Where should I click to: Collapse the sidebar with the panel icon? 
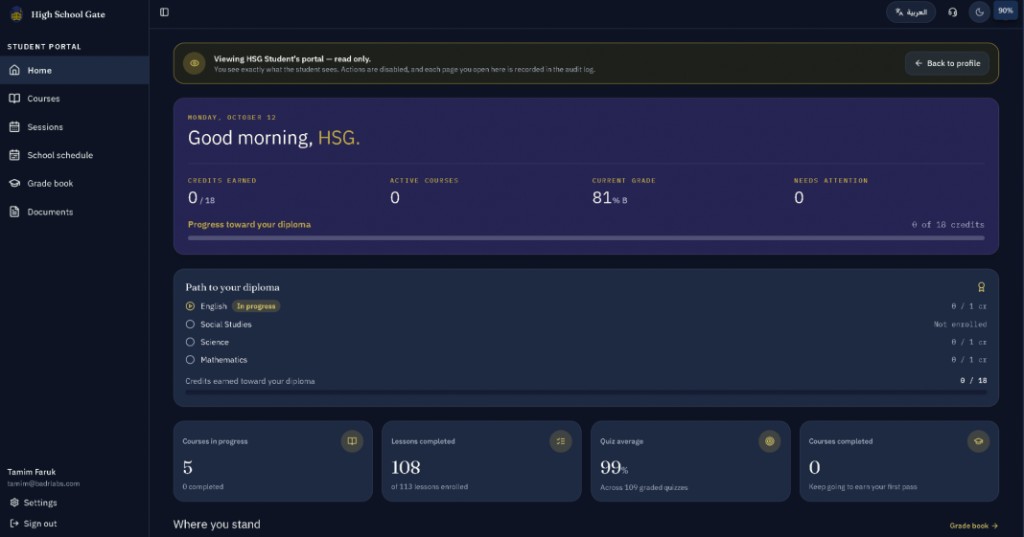(x=165, y=12)
